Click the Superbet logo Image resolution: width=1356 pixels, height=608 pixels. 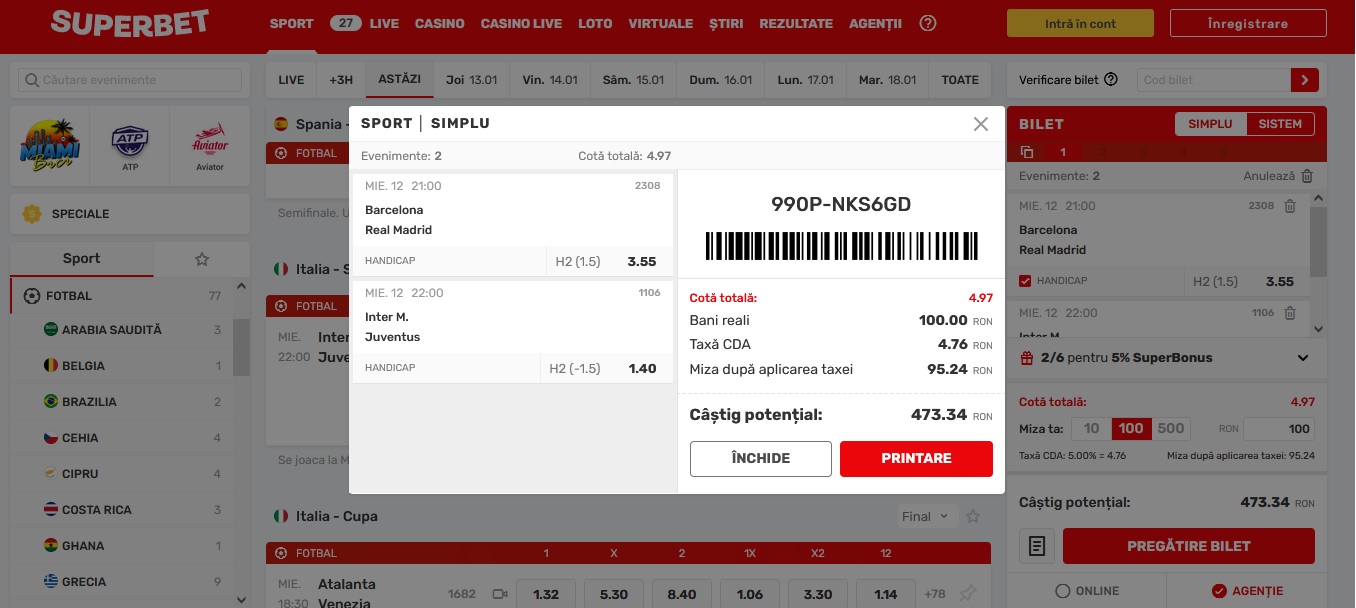[x=130, y=23]
